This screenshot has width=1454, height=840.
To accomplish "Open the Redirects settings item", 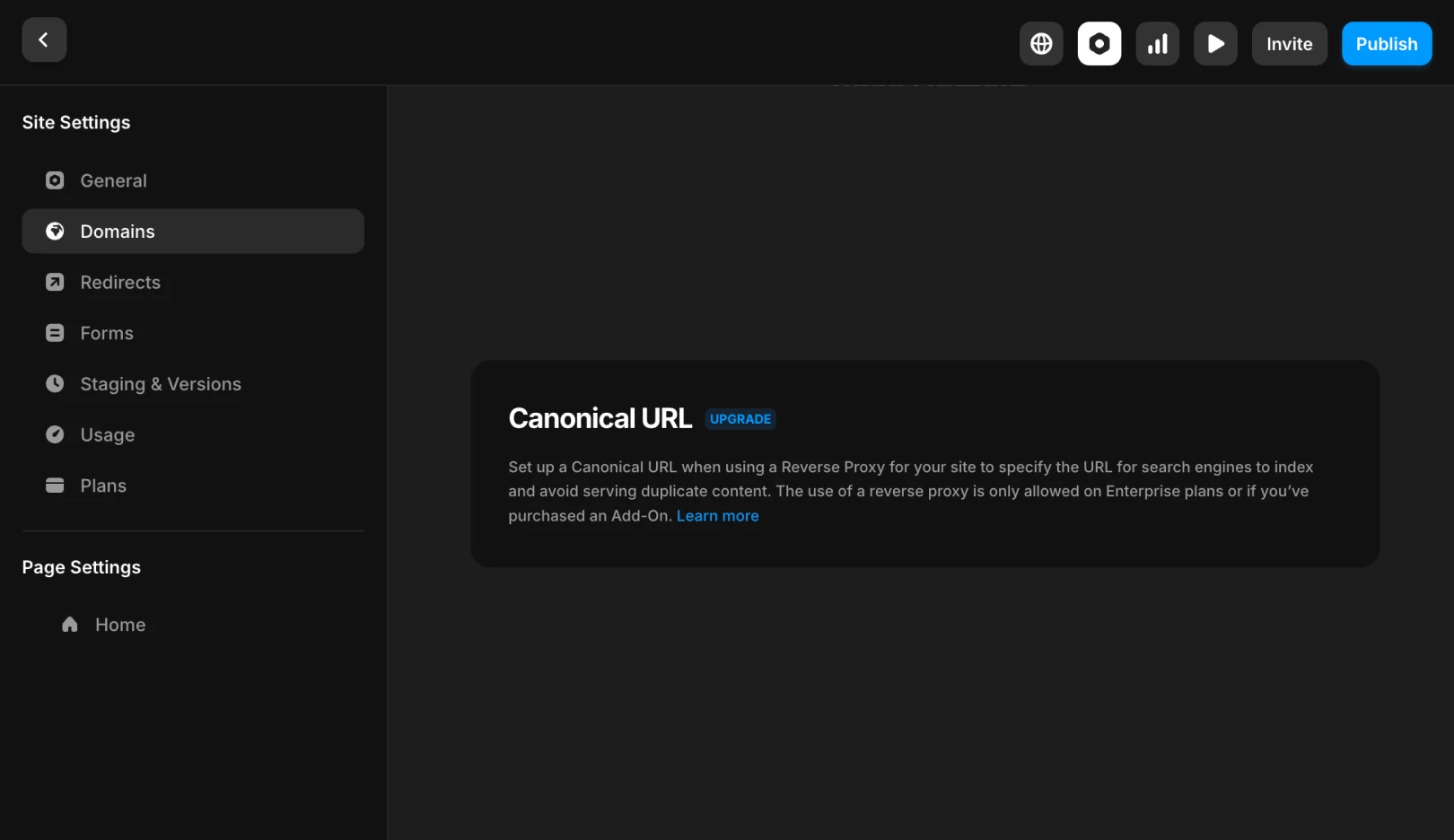I will (x=193, y=283).
